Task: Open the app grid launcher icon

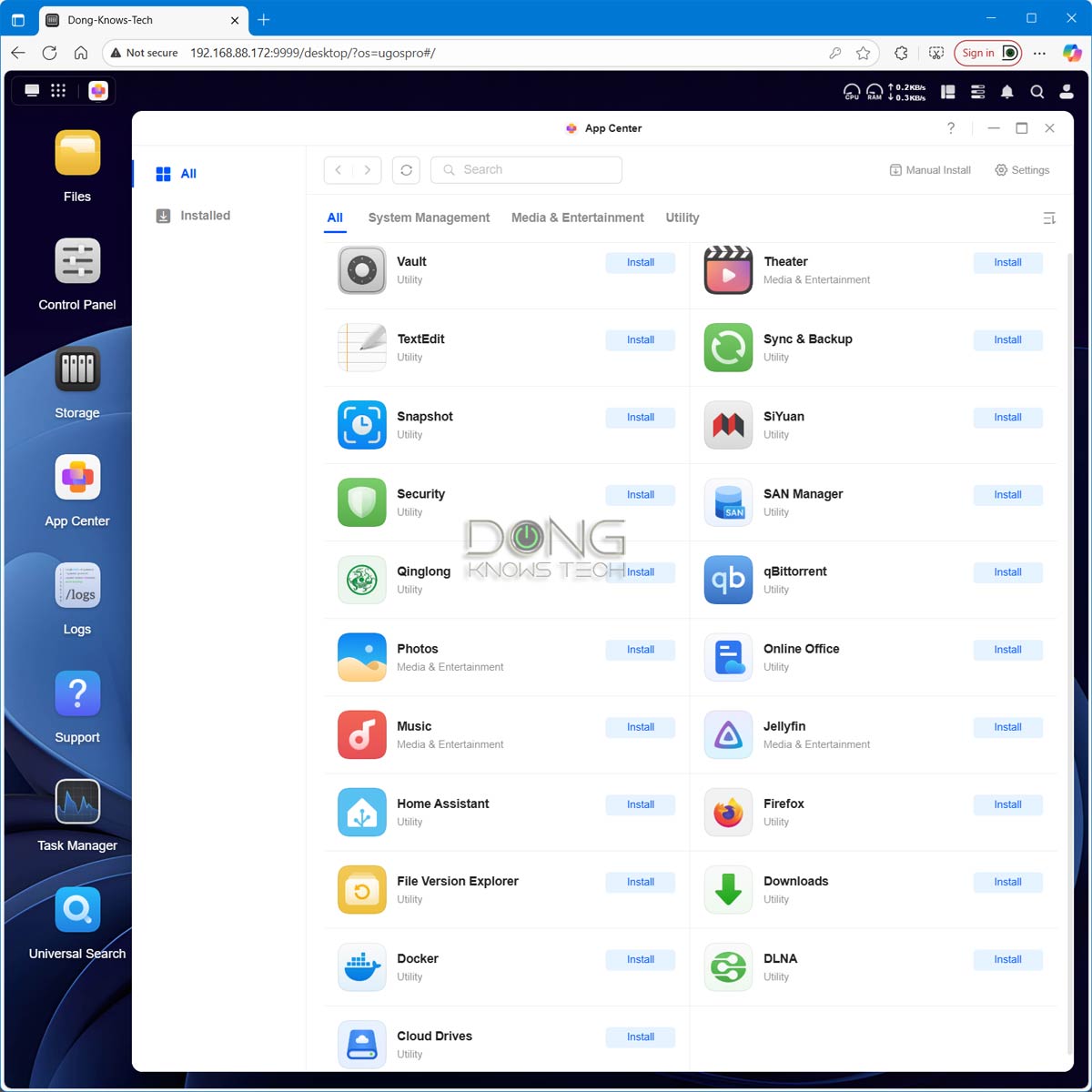Action: (x=58, y=90)
